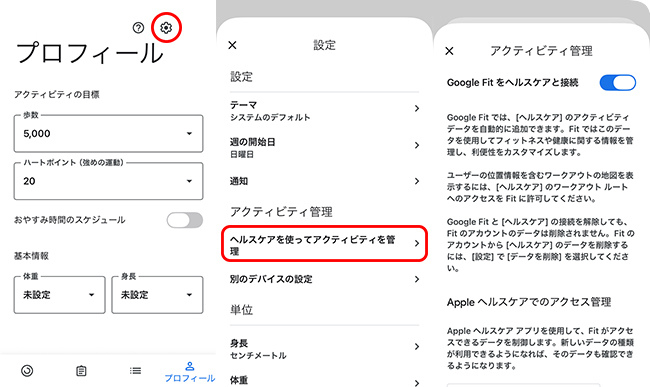Open the Browse list tab icon

tap(135, 370)
